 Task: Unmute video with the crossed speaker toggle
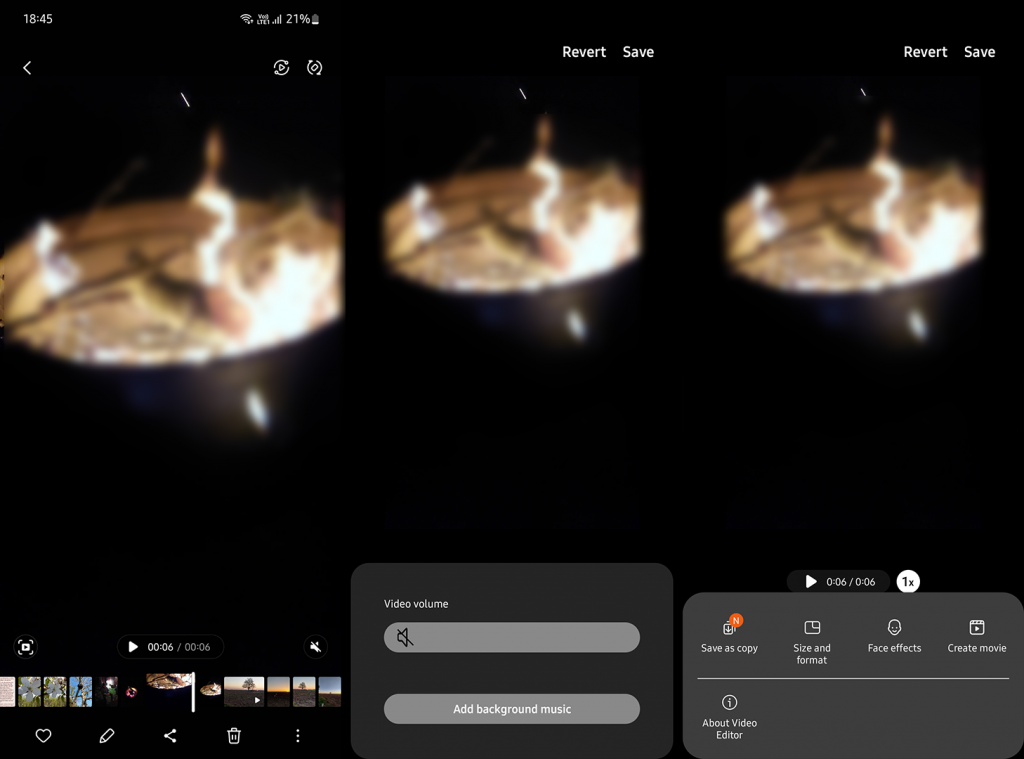tap(316, 647)
